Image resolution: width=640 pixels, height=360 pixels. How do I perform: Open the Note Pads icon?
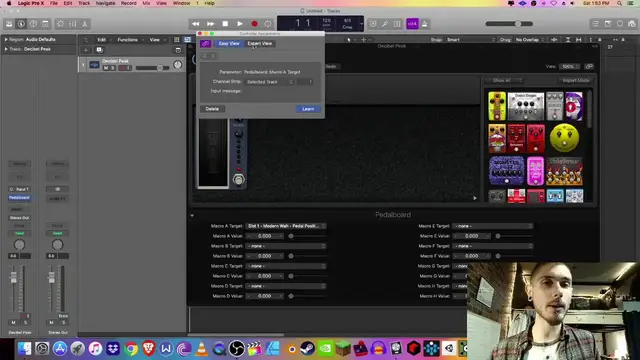click(608, 24)
